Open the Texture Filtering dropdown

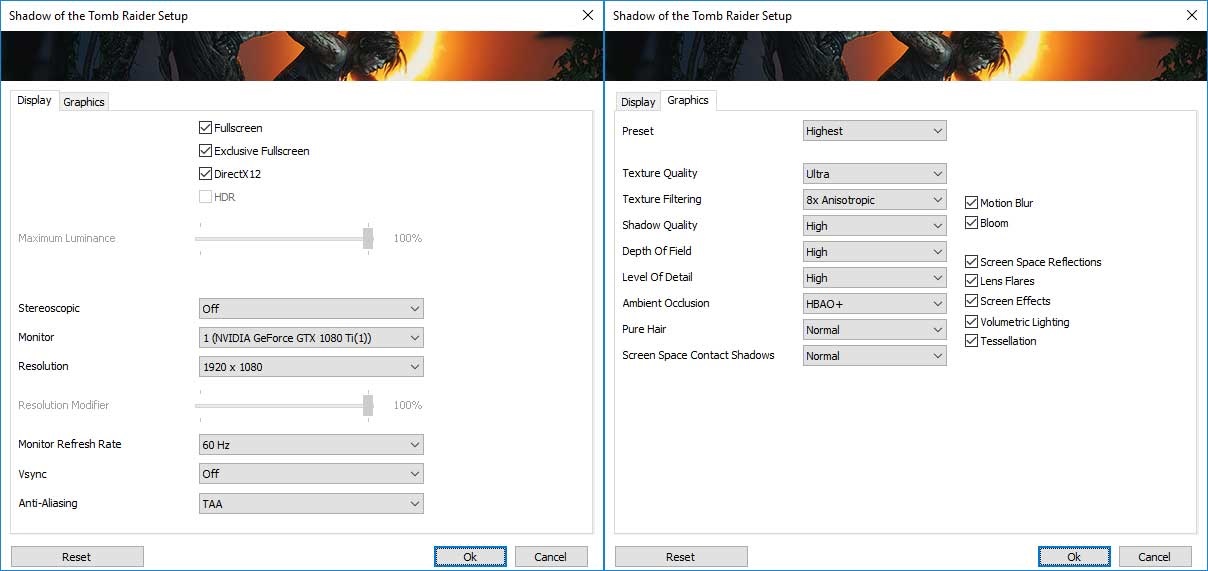(x=875, y=200)
